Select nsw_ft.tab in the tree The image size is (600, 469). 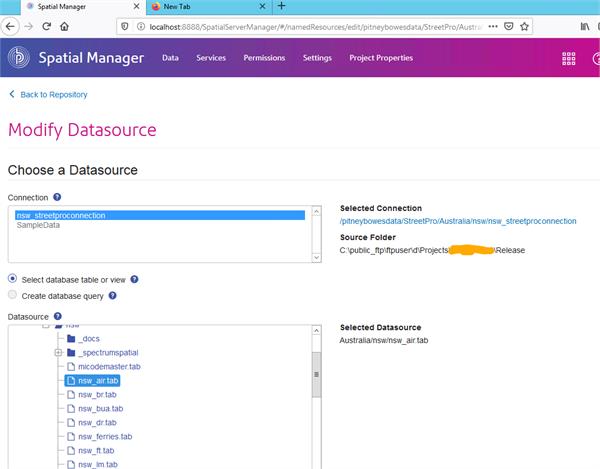[x=96, y=451]
